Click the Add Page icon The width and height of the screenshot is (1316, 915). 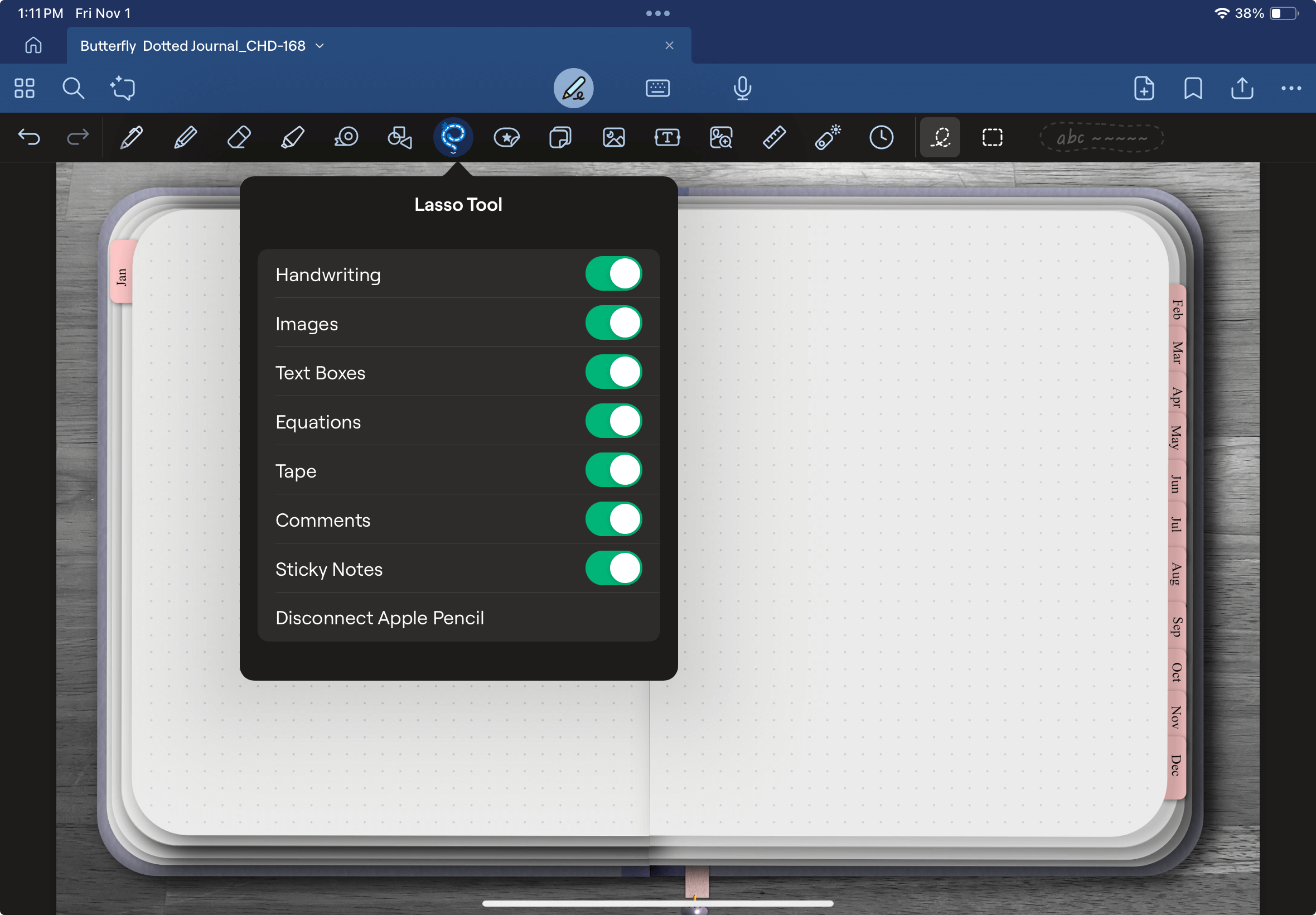click(1144, 88)
